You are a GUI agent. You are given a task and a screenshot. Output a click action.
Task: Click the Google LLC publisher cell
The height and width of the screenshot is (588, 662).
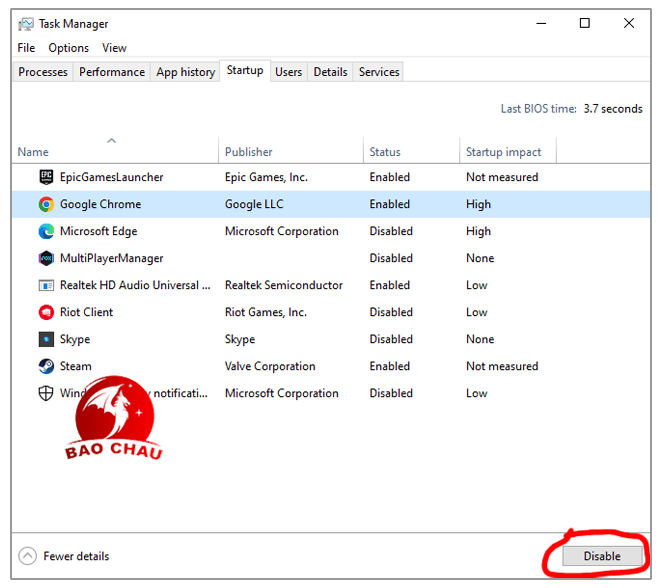tap(254, 204)
